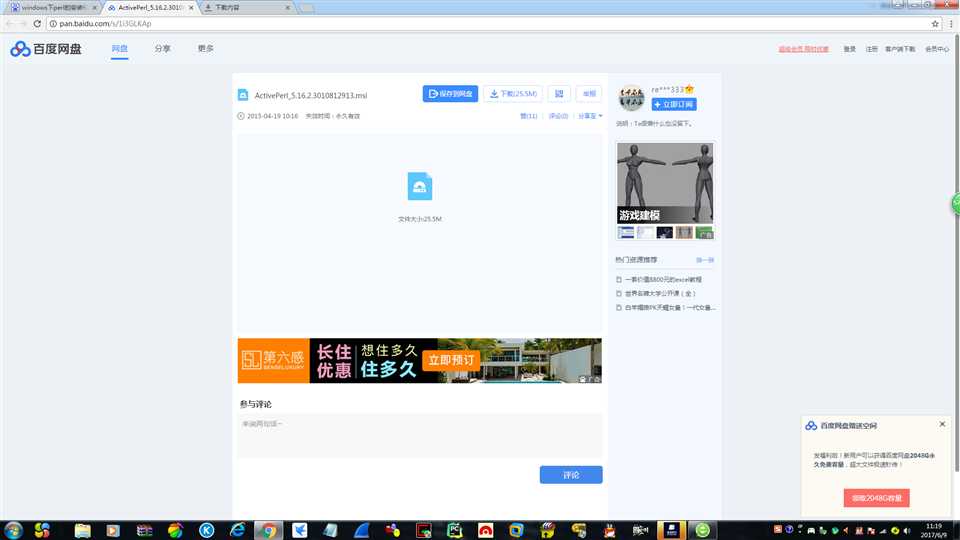Open the blue K circle taskbar icon
The height and width of the screenshot is (540, 960).
(206, 530)
